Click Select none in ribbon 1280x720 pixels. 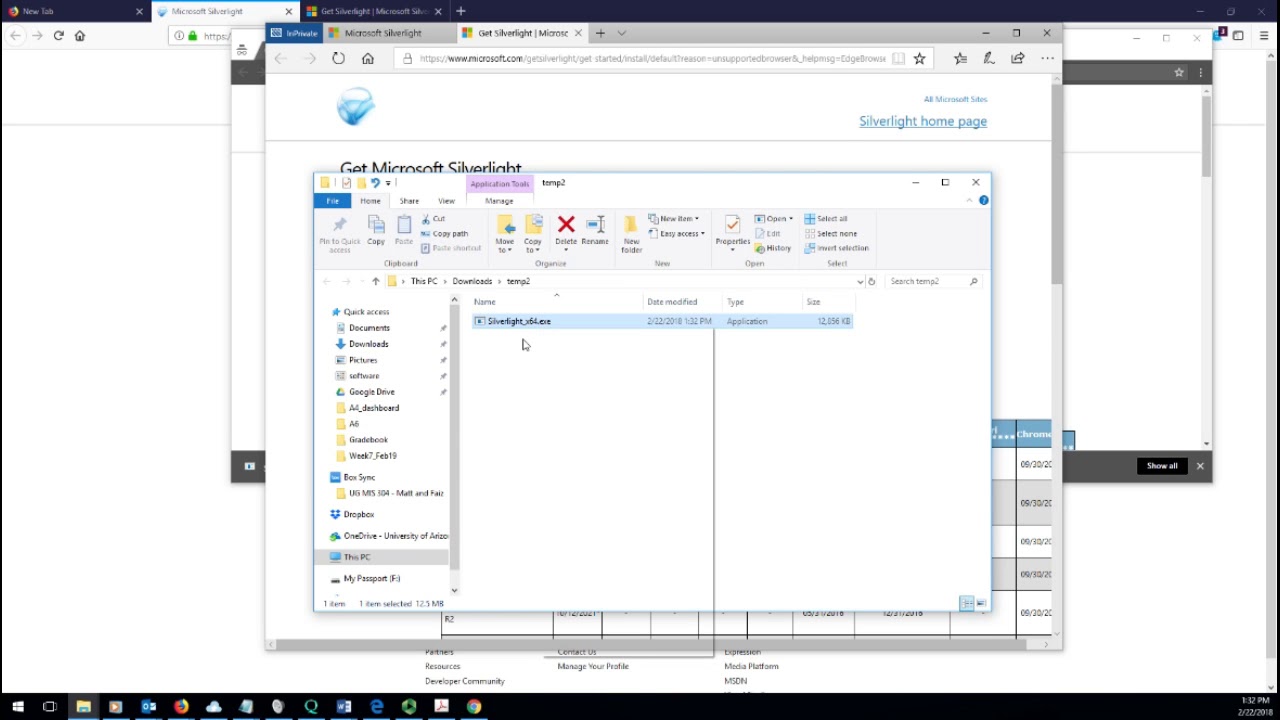click(x=831, y=233)
